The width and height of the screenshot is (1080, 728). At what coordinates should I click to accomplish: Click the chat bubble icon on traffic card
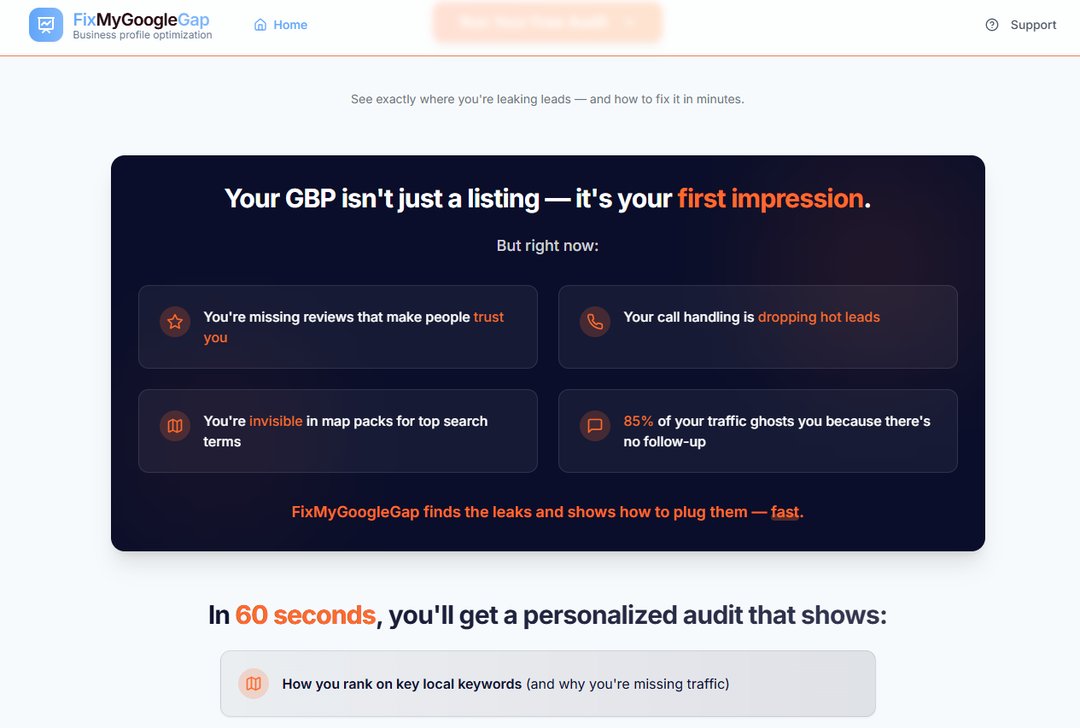pos(595,426)
